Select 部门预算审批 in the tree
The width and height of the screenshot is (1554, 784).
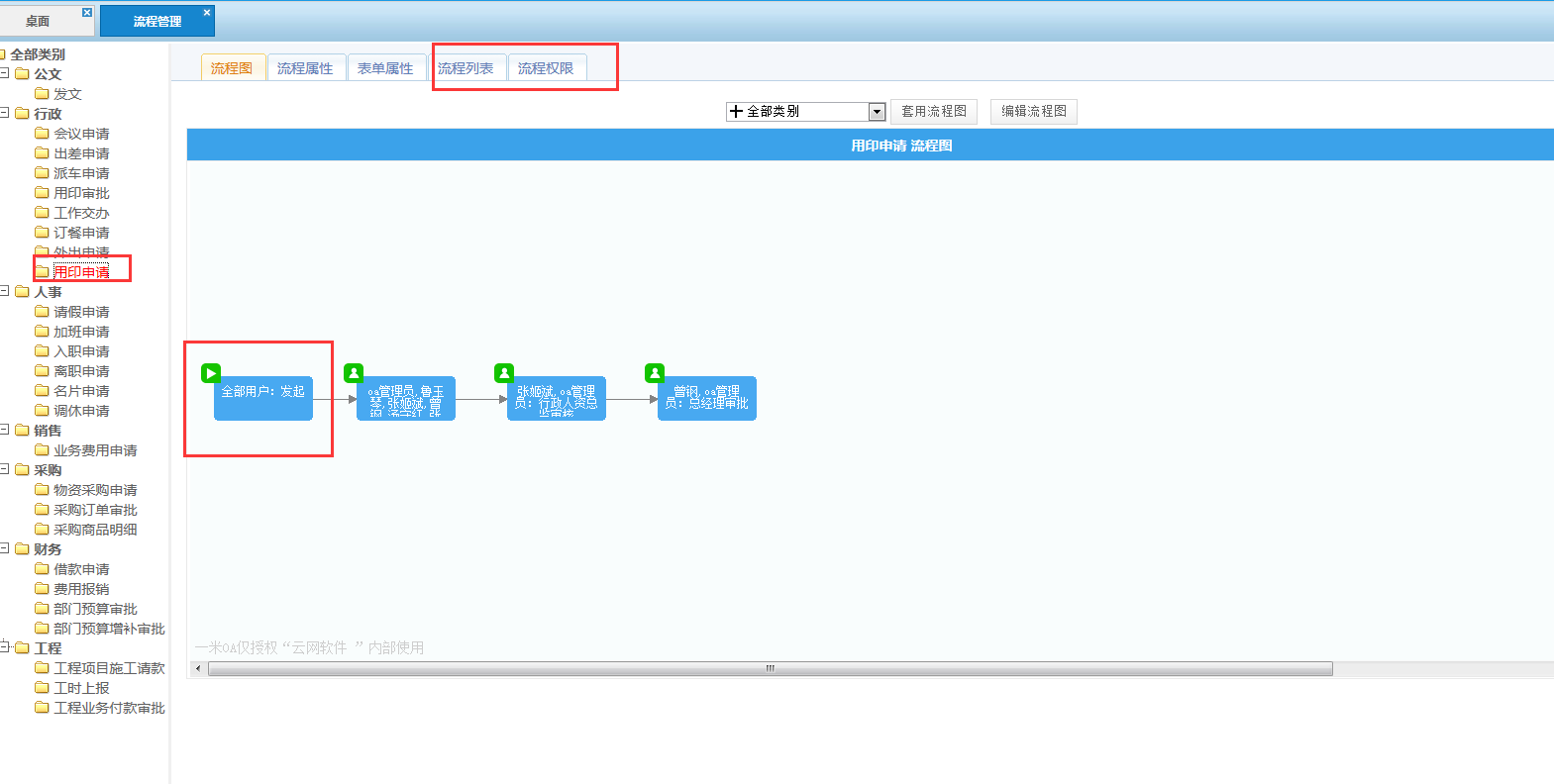[x=95, y=609]
